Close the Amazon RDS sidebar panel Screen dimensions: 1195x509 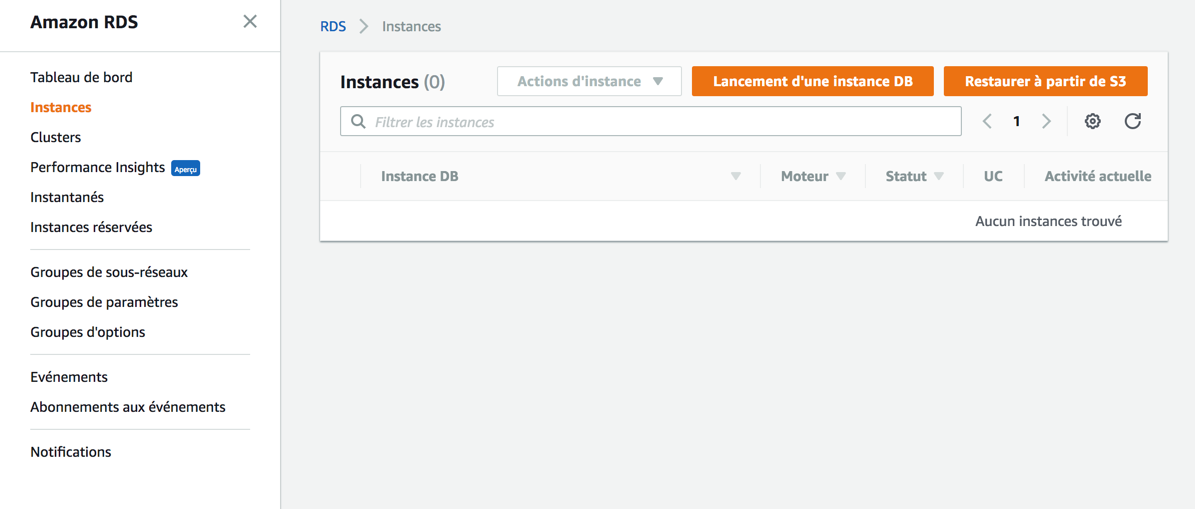(x=250, y=22)
